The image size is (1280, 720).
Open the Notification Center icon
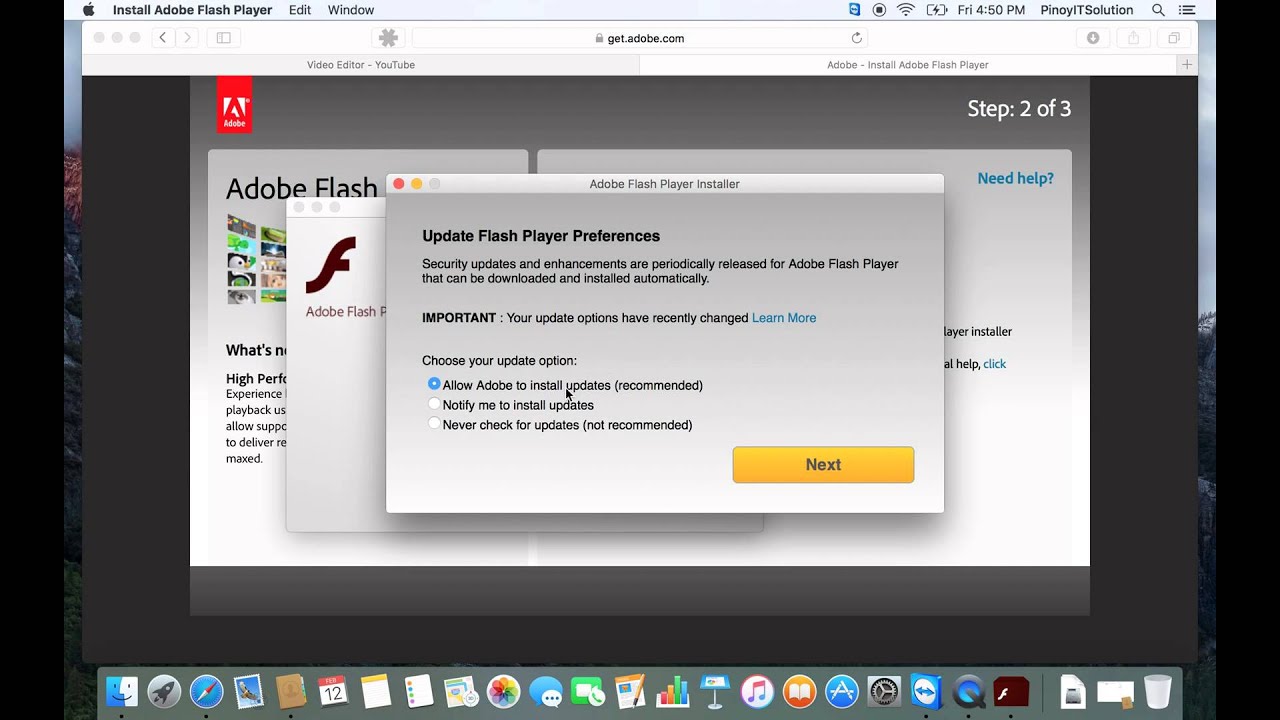(1187, 10)
